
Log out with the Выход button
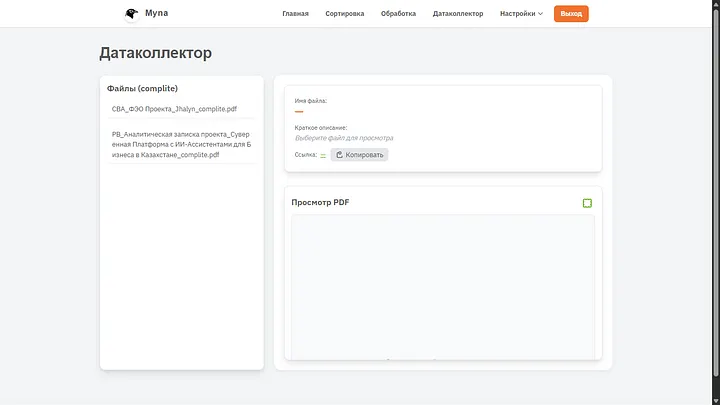(x=571, y=14)
